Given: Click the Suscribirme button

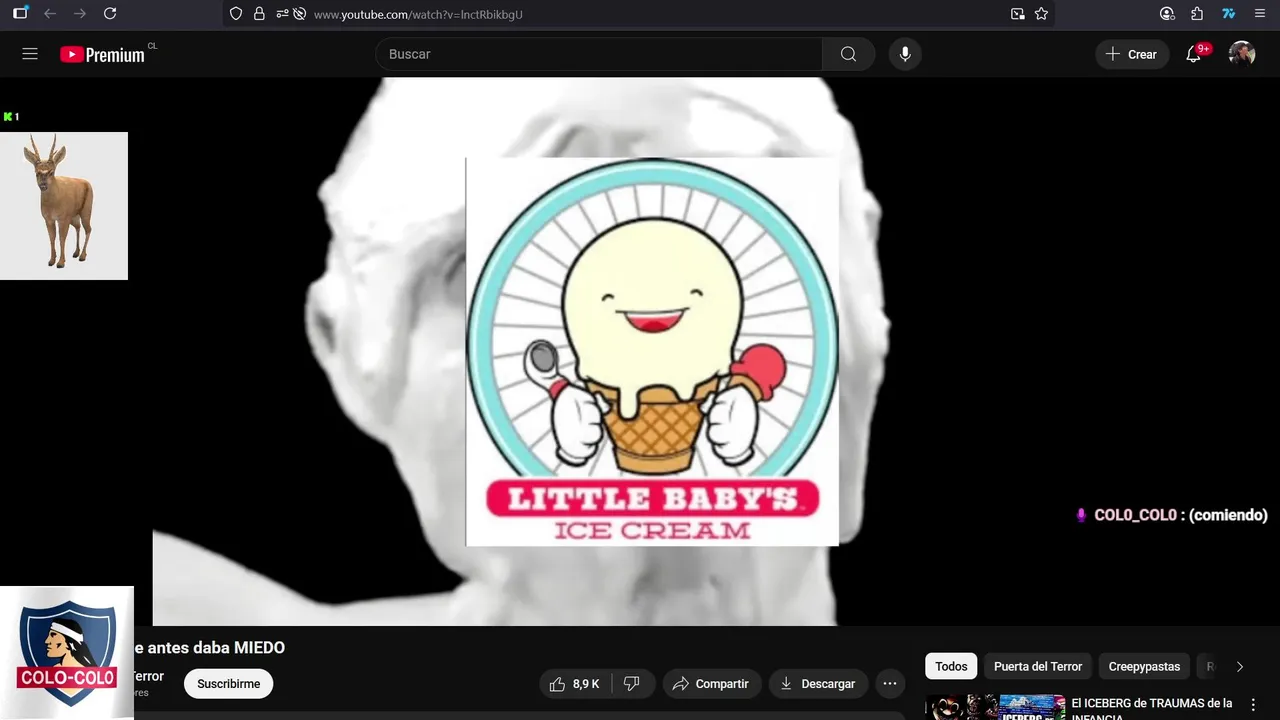Looking at the screenshot, I should [x=228, y=684].
